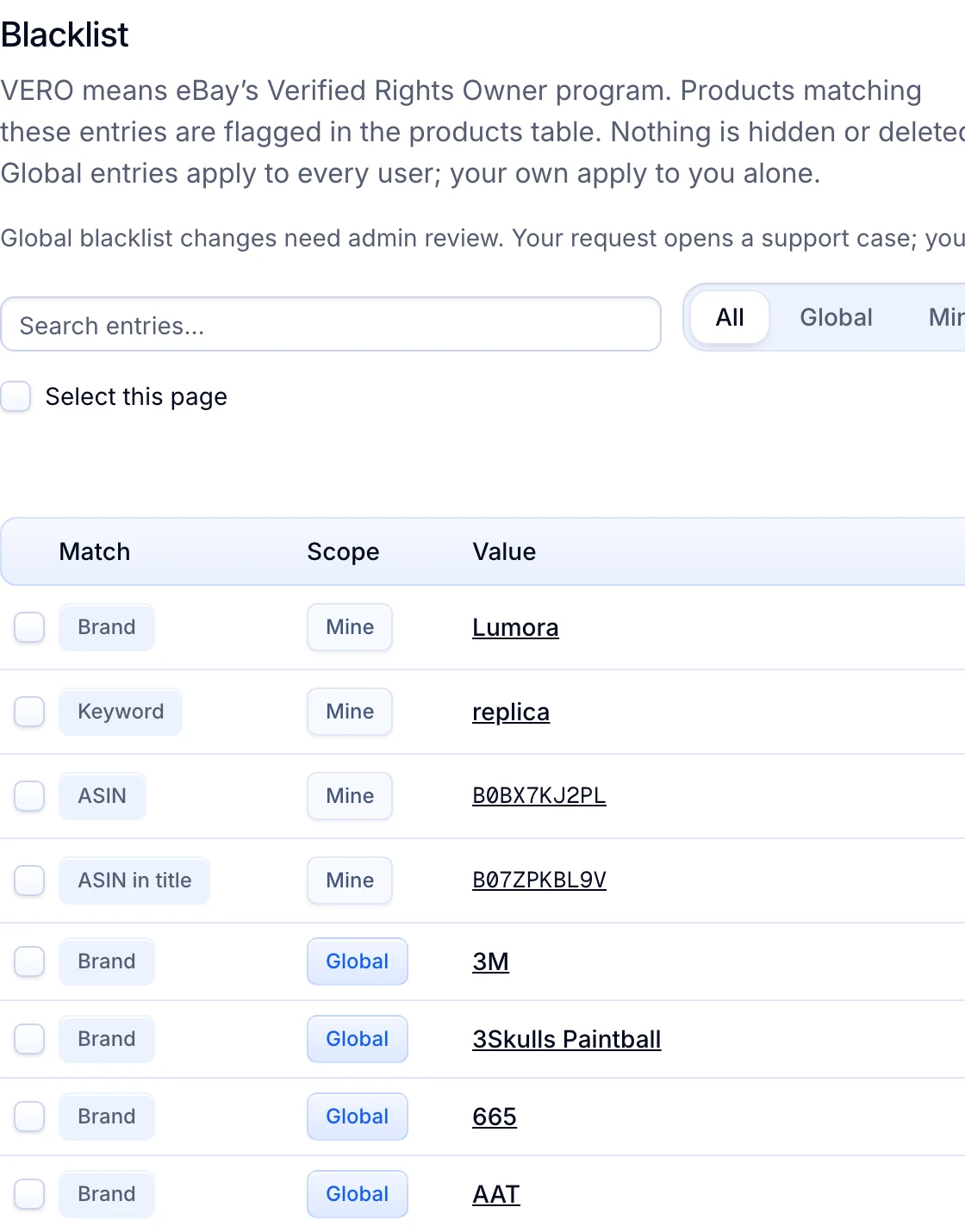Image resolution: width=965 pixels, height=1232 pixels.
Task: Click the Match column header
Action: pos(95,551)
